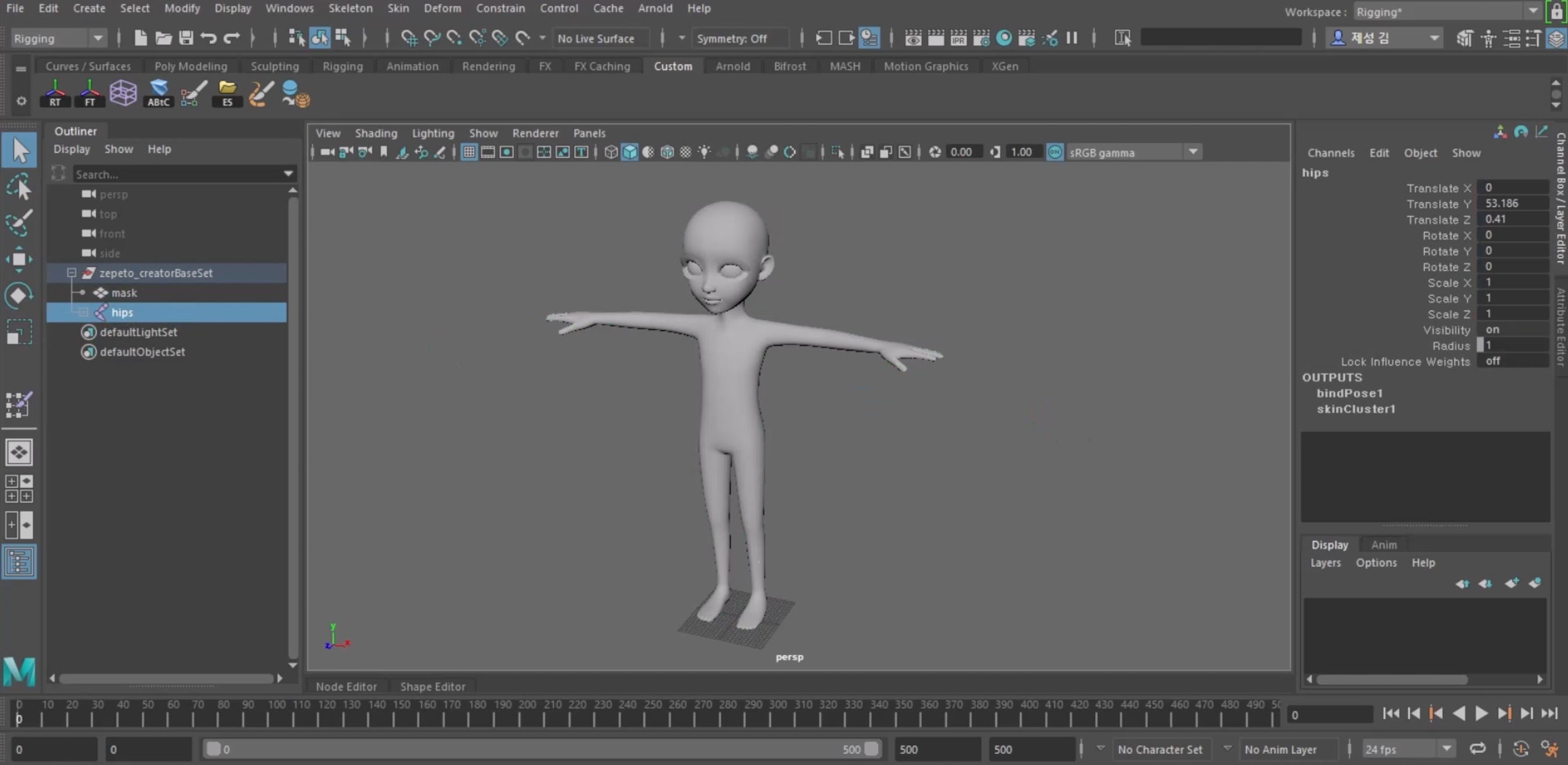Image resolution: width=1568 pixels, height=765 pixels.
Task: Click the Save scene icon
Action: [185, 38]
